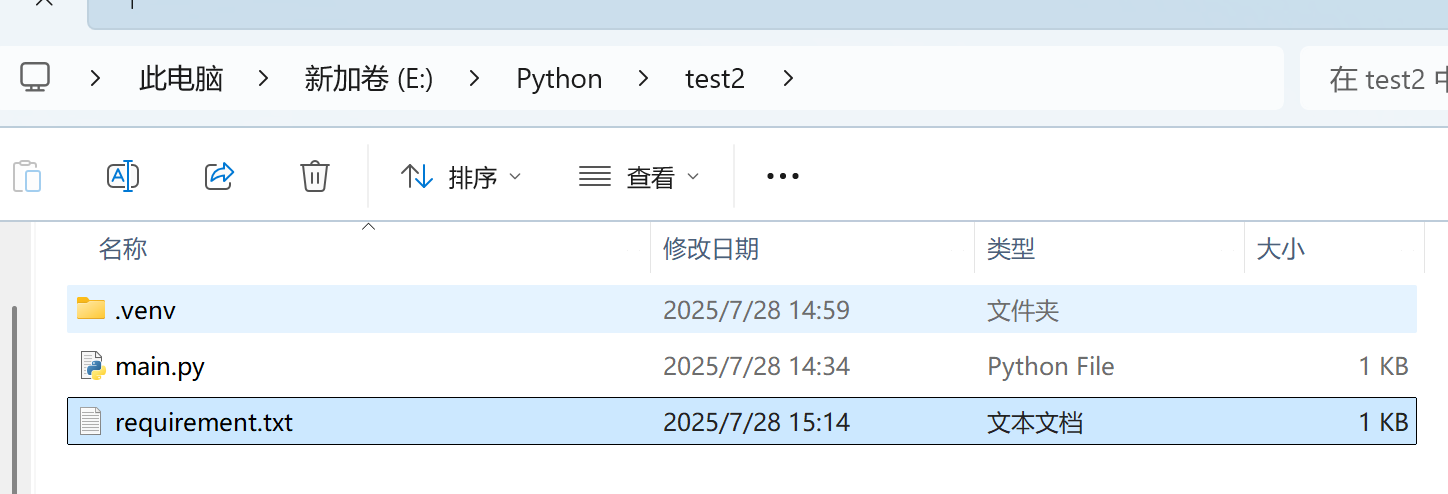Click the requirement.txt text document icon
1448x494 pixels.
click(91, 422)
